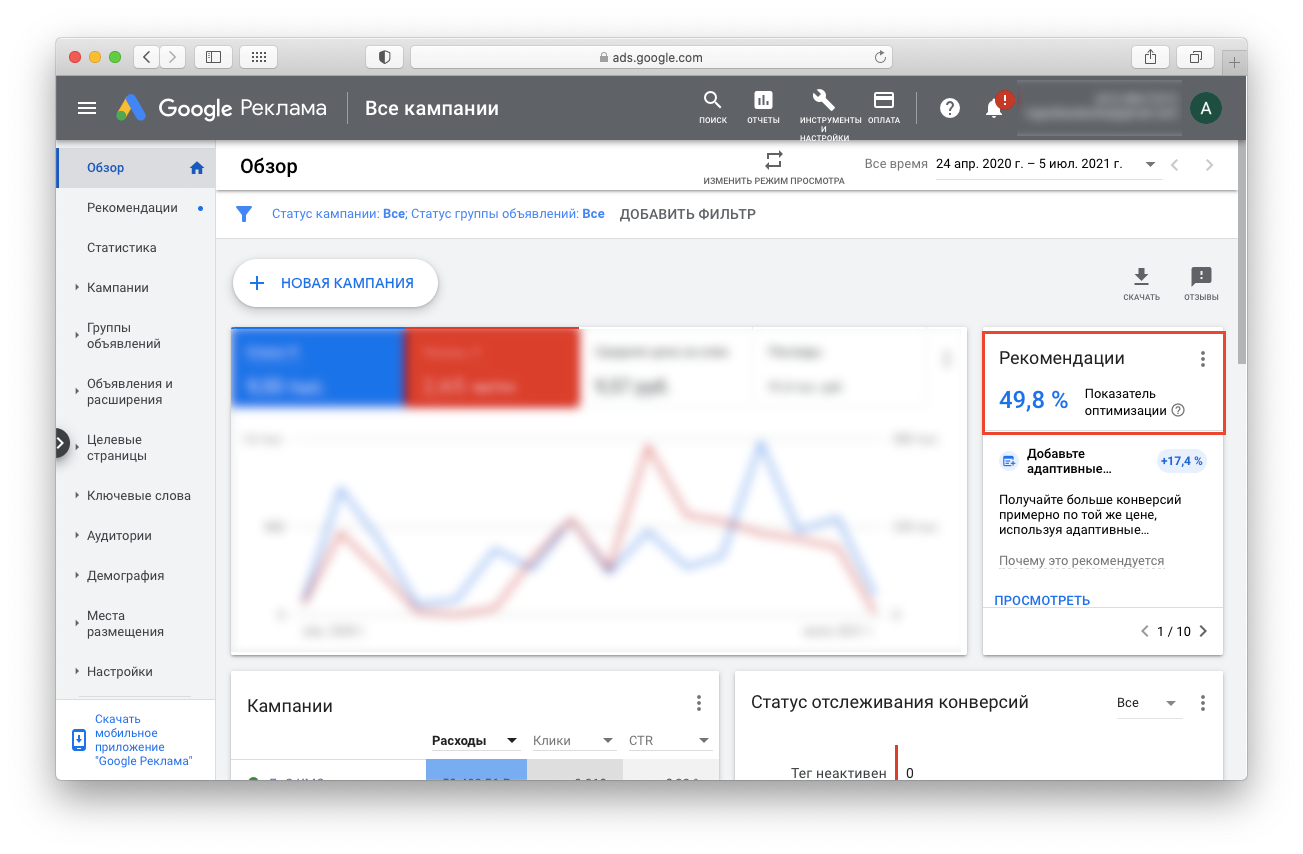
Task: Open the hamburger main menu
Action: (x=87, y=109)
